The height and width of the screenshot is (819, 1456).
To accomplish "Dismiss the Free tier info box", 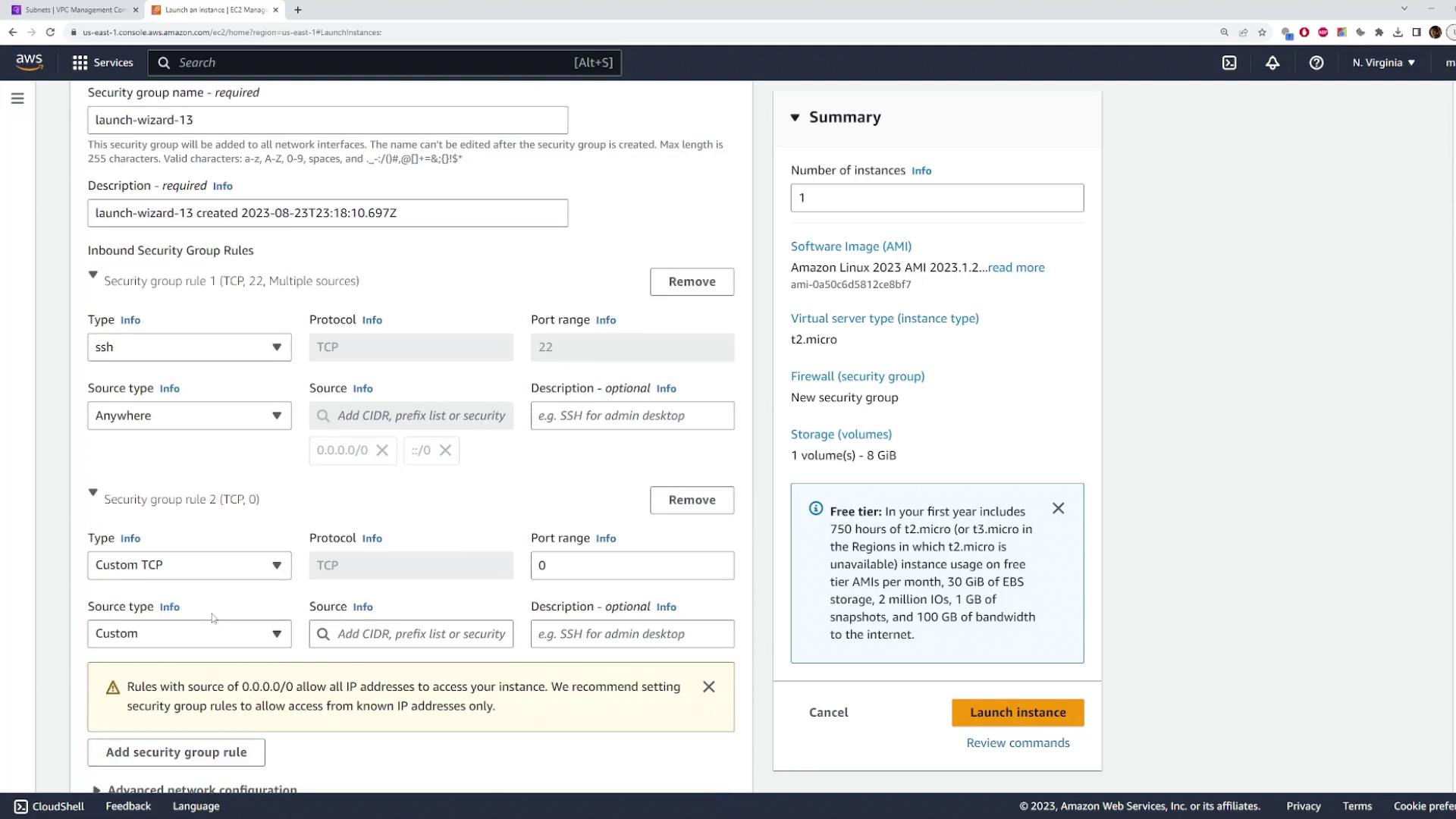I will click(1058, 509).
